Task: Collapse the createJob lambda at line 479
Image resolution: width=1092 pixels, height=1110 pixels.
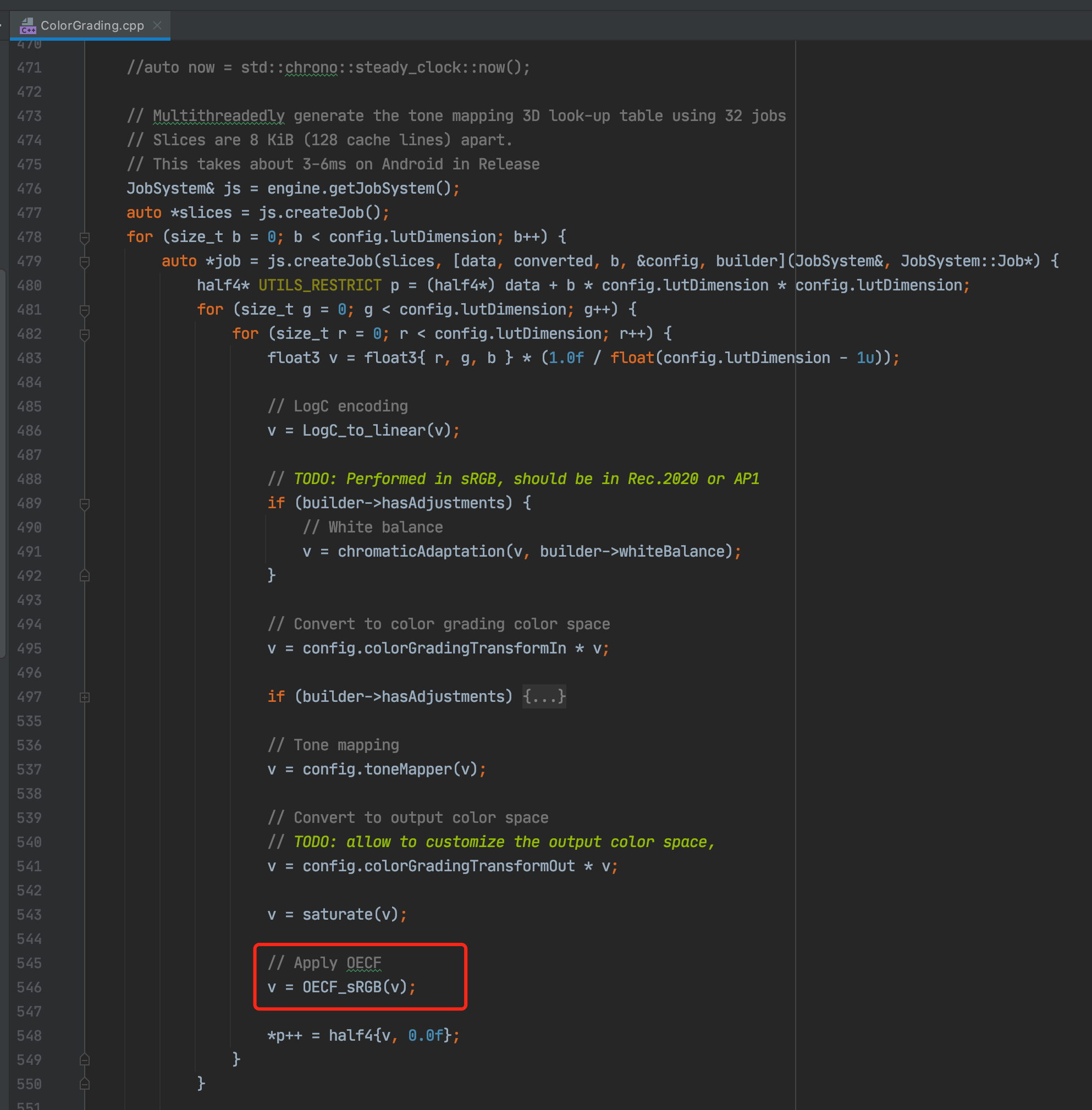Action: pos(85,262)
